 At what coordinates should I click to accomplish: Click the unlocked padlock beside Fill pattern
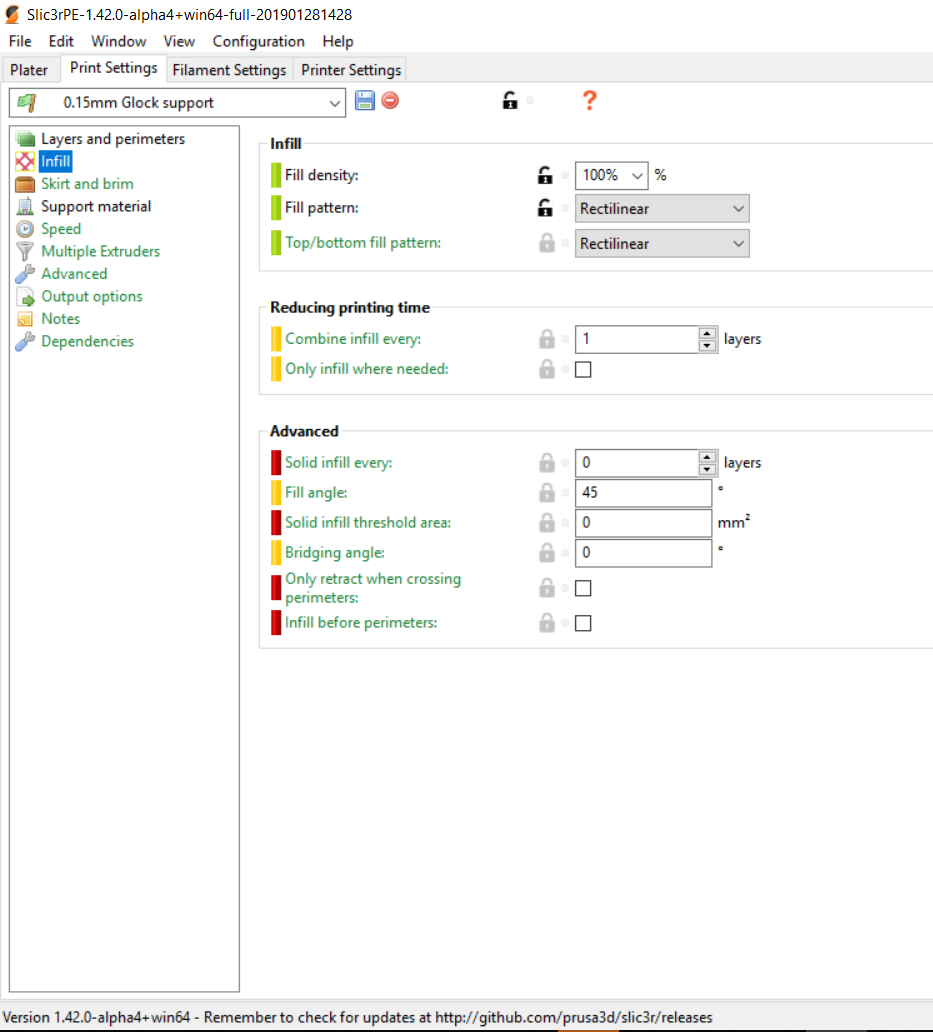click(x=545, y=209)
